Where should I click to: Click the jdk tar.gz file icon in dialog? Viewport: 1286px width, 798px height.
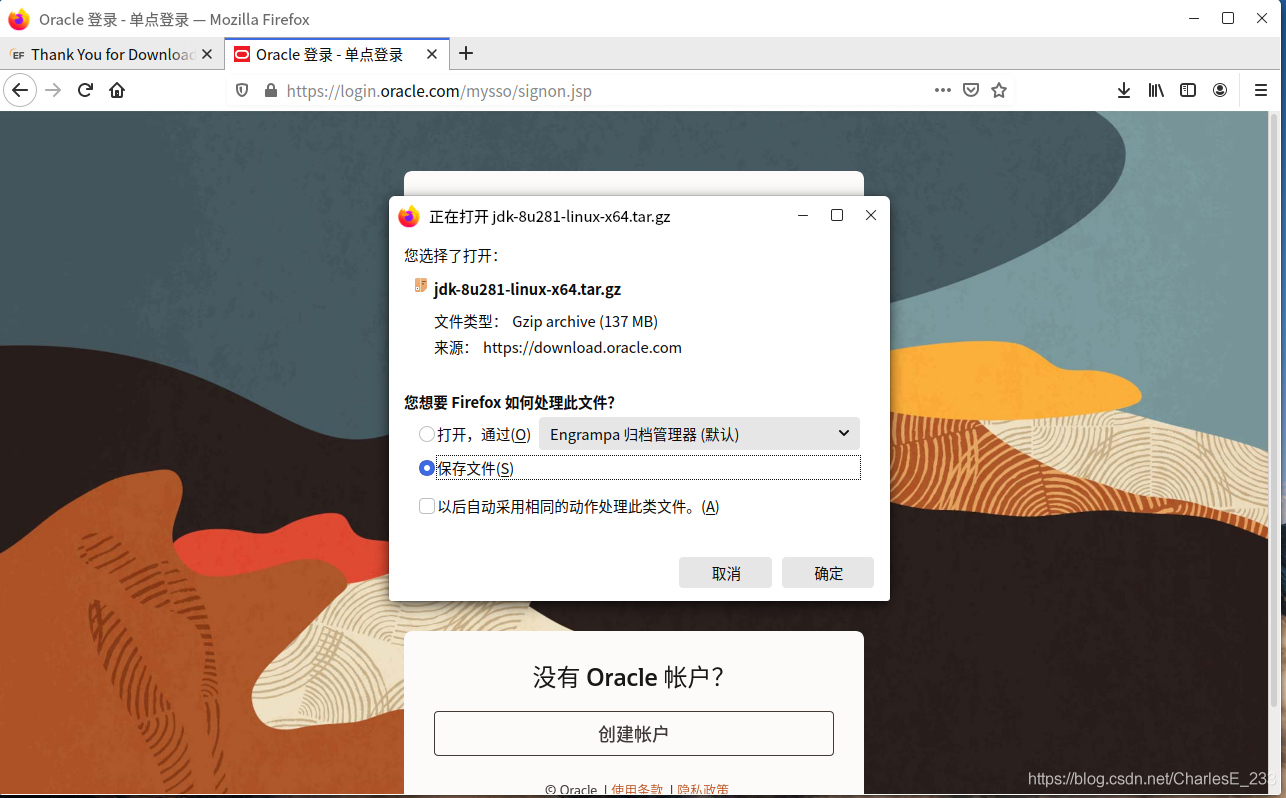click(421, 286)
